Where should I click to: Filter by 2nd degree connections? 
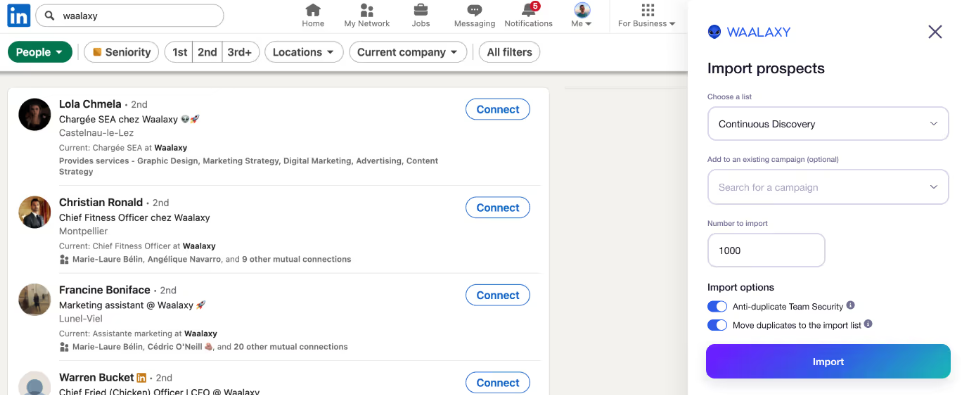(x=207, y=52)
